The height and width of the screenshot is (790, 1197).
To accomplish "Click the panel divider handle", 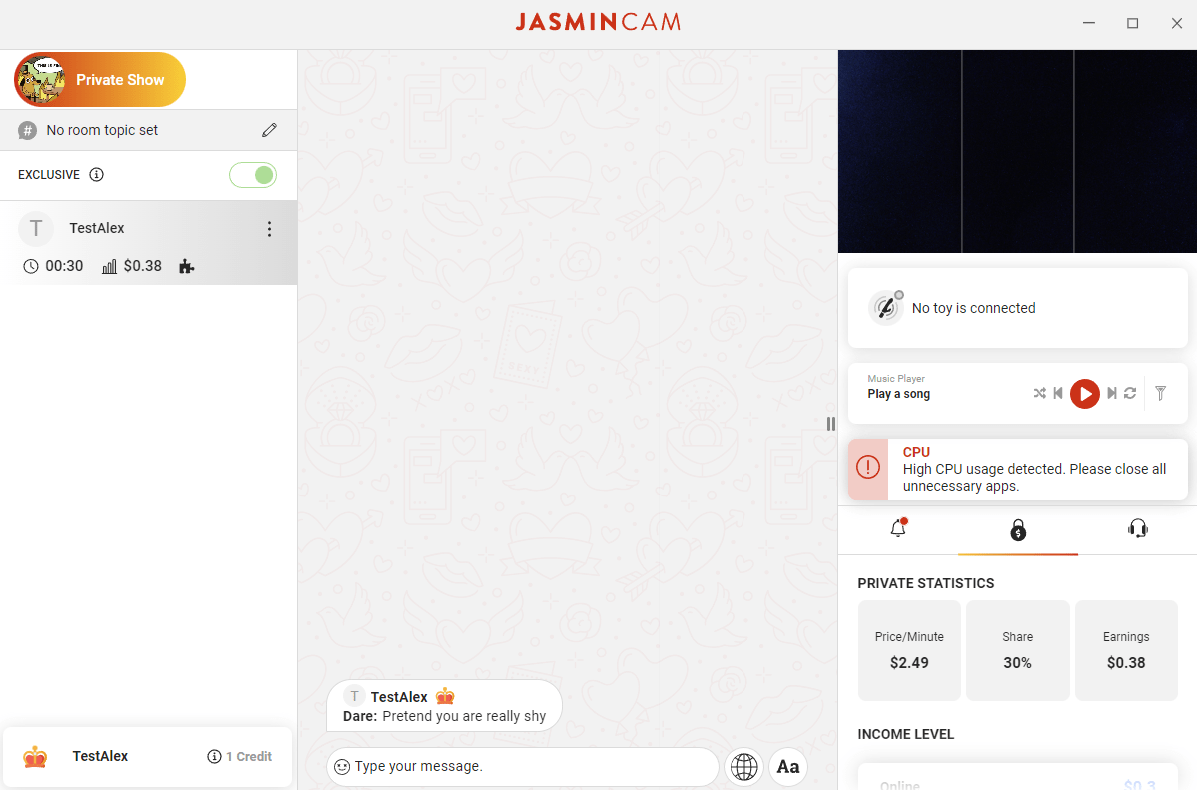I will coord(831,424).
